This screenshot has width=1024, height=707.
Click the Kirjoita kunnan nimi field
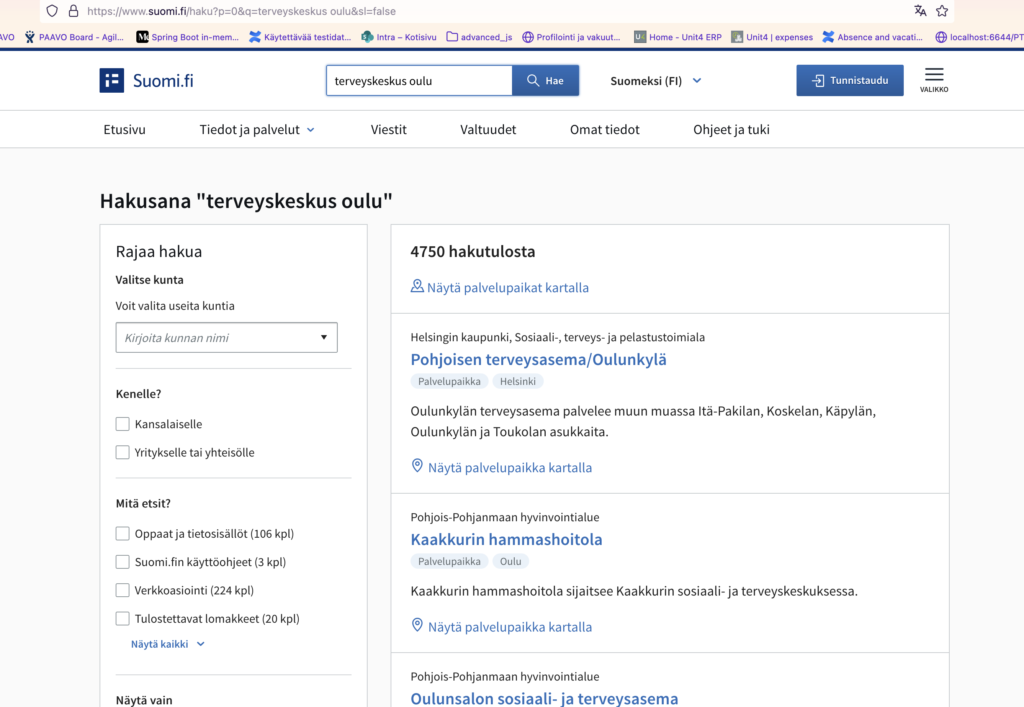227,338
